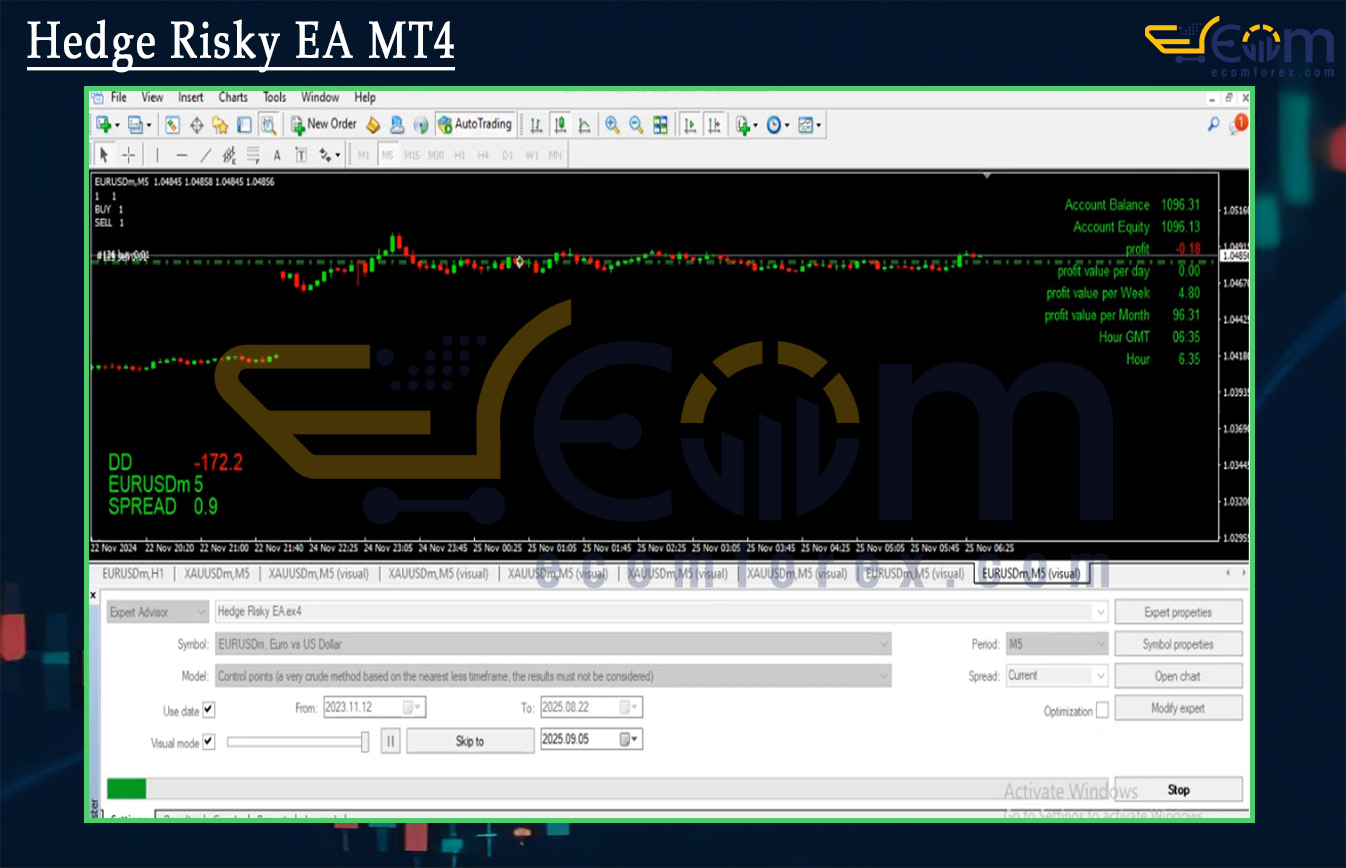Select the crosshair cursor tool
The height and width of the screenshot is (868, 1346).
128,155
